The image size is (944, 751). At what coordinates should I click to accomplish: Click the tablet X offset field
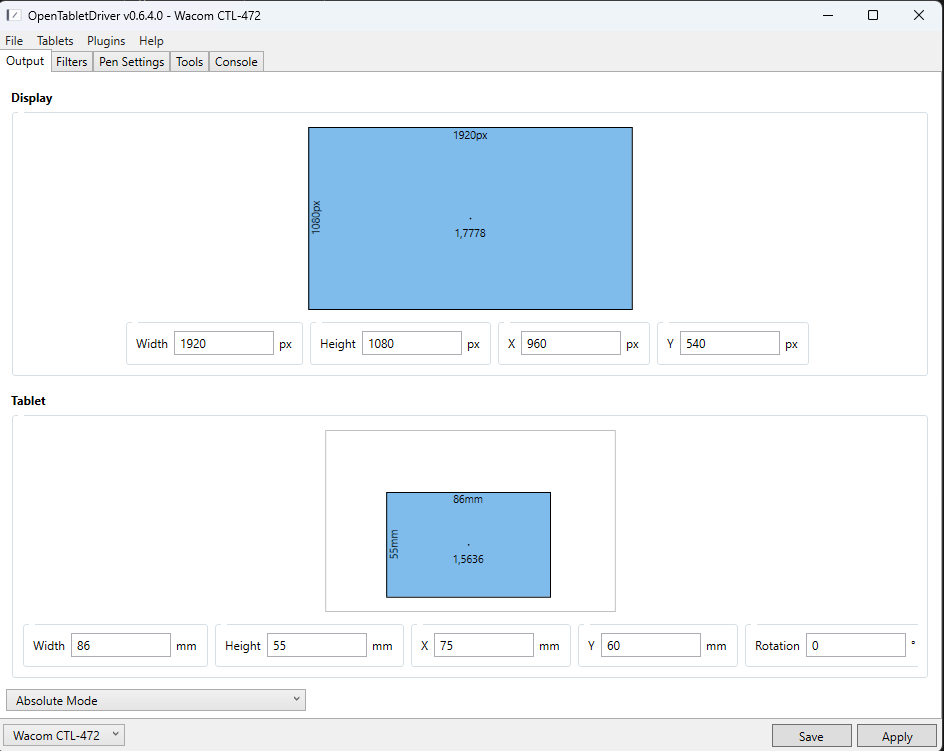coord(483,646)
